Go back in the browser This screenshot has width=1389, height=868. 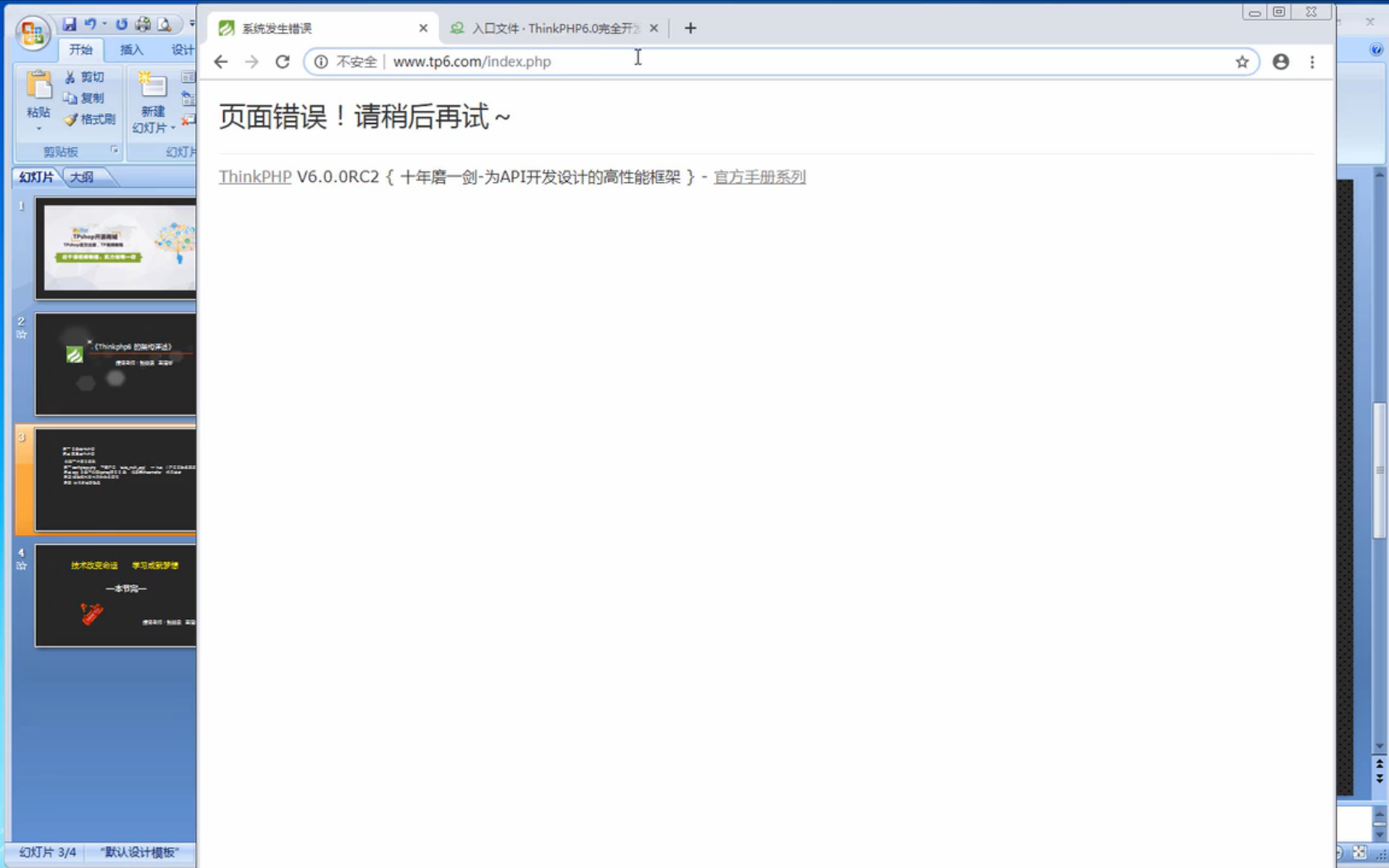[x=221, y=62]
